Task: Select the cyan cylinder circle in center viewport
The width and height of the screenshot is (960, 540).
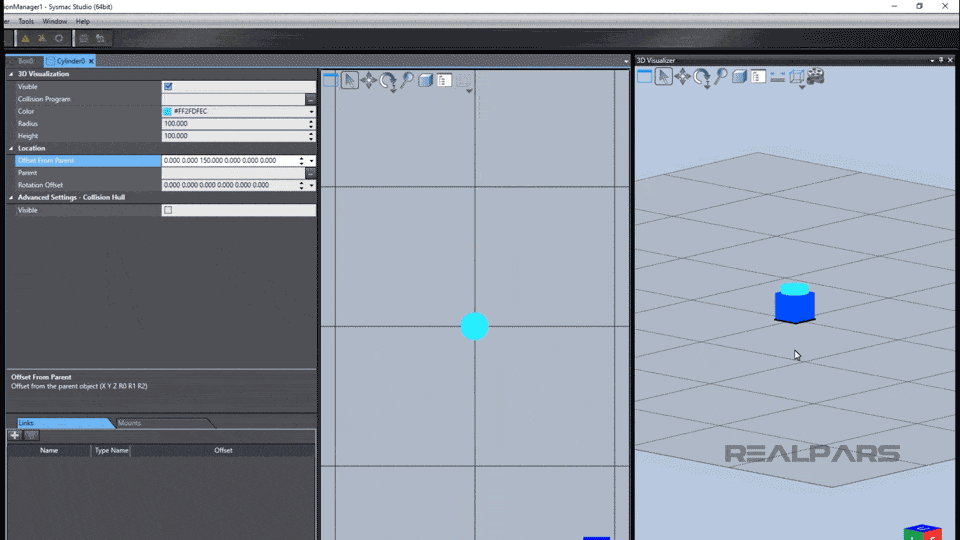Action: point(474,326)
